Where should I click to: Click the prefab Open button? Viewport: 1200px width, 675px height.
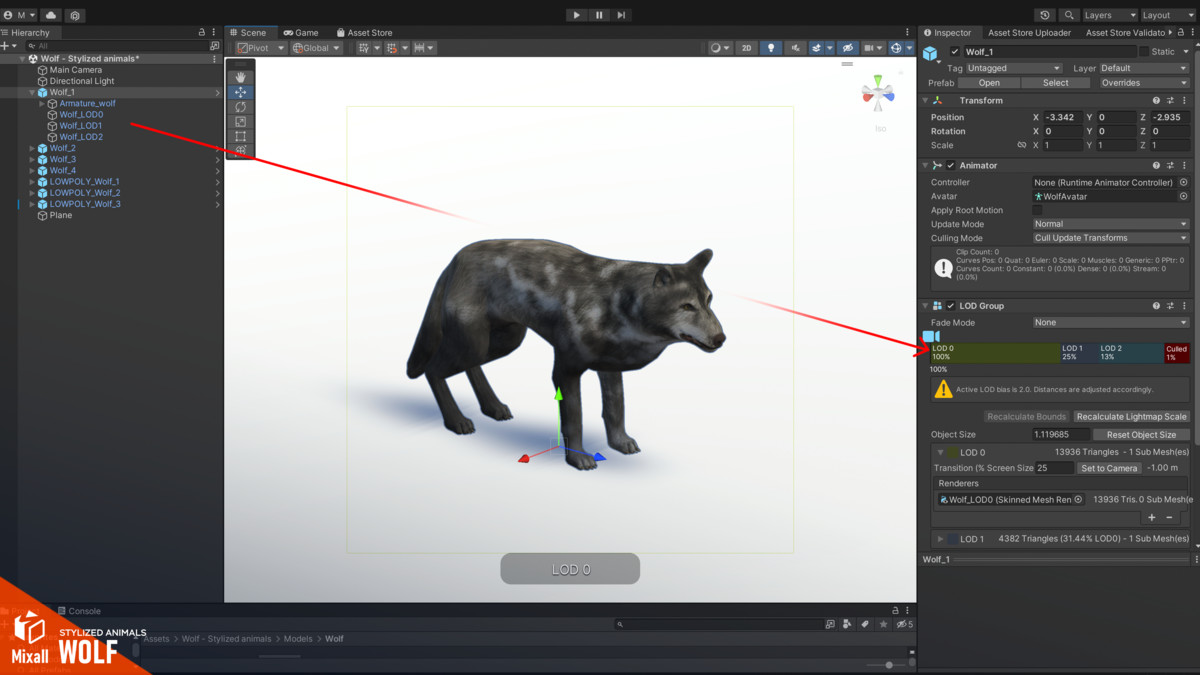(x=989, y=83)
